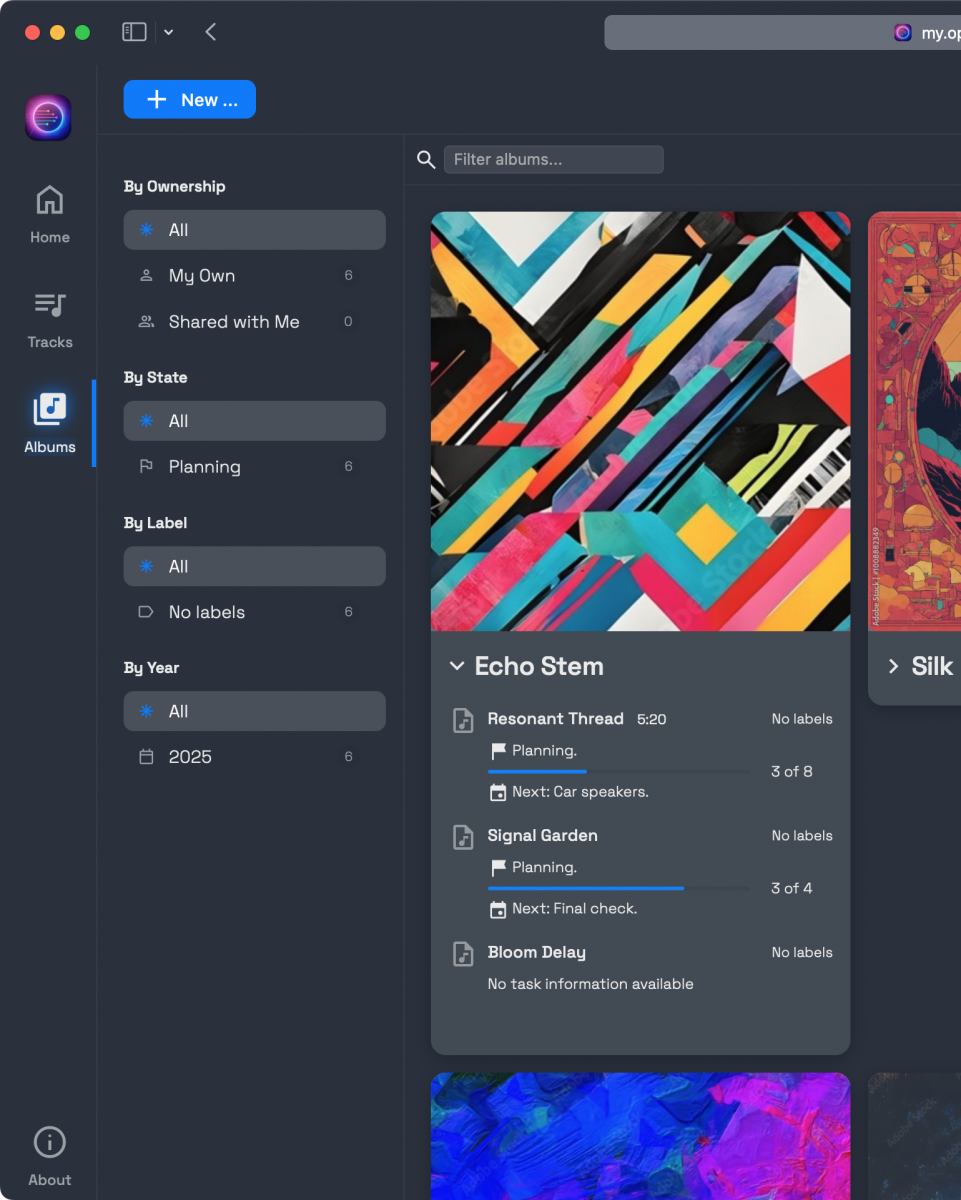
Task: Collapse the Echo Stem album
Action: tap(457, 666)
